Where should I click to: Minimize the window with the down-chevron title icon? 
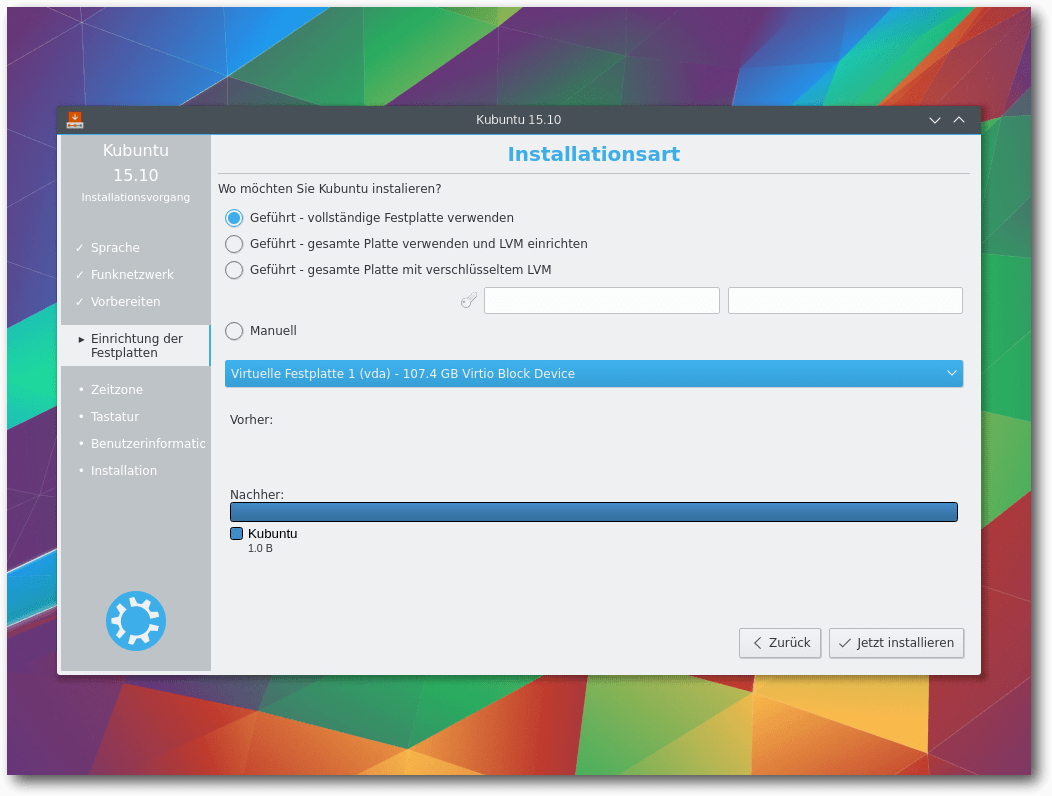click(935, 120)
